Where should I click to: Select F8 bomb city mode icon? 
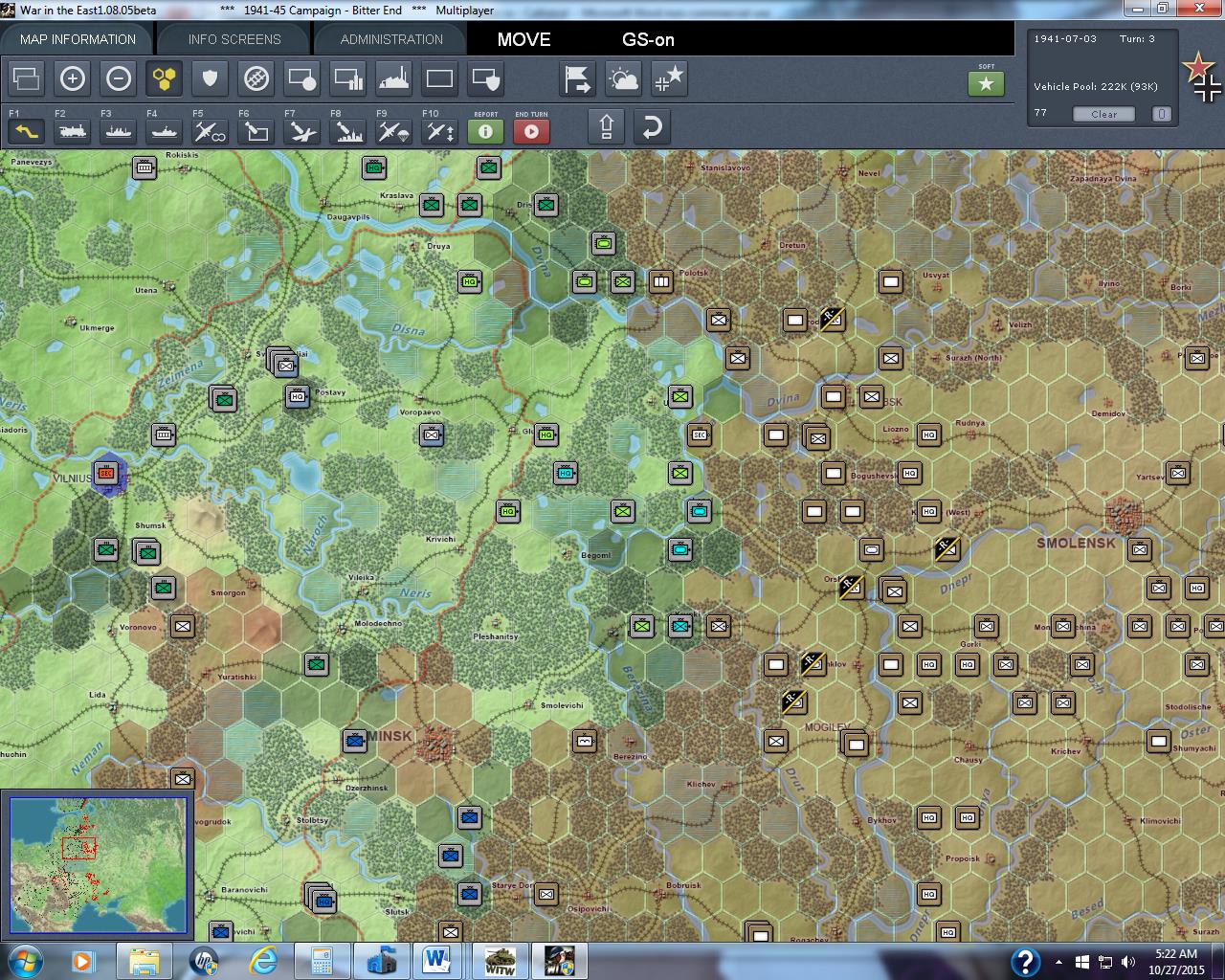point(348,130)
